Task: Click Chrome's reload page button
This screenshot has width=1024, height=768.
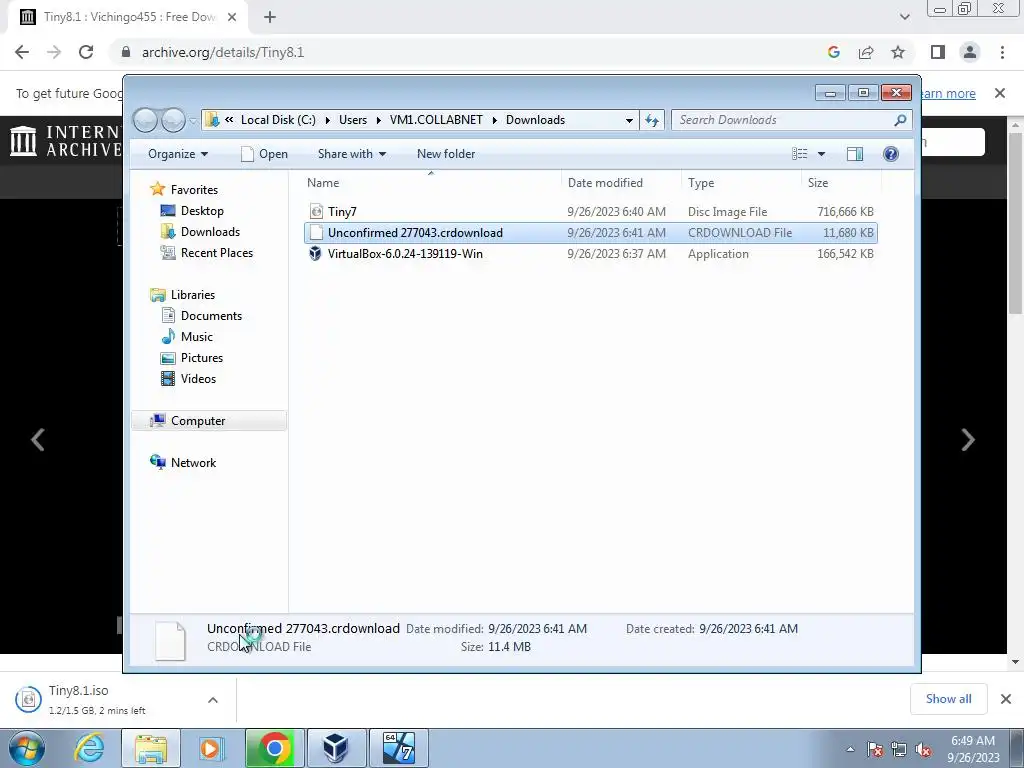Action: point(86,52)
